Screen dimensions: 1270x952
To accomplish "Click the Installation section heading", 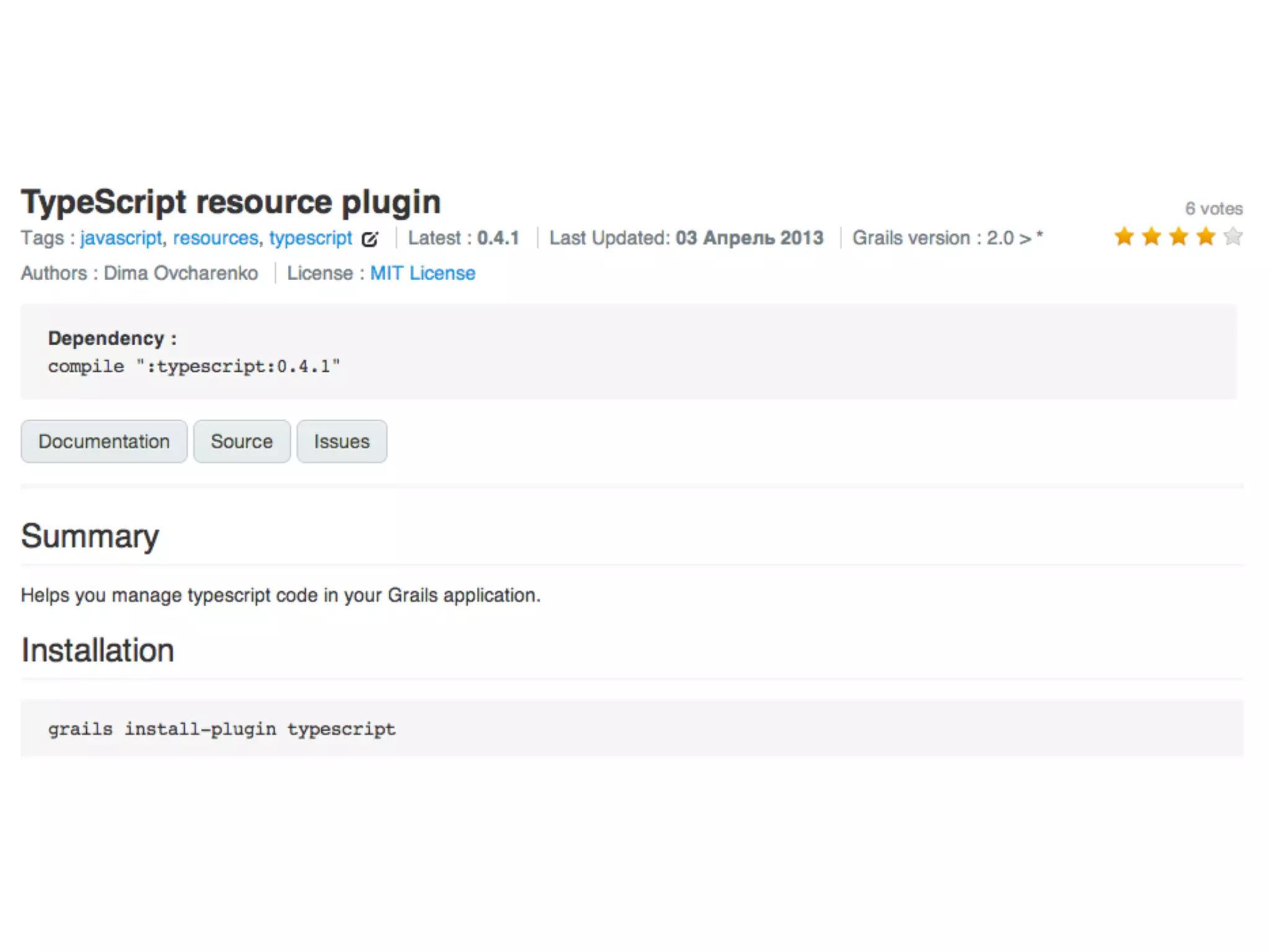I will coord(97,651).
